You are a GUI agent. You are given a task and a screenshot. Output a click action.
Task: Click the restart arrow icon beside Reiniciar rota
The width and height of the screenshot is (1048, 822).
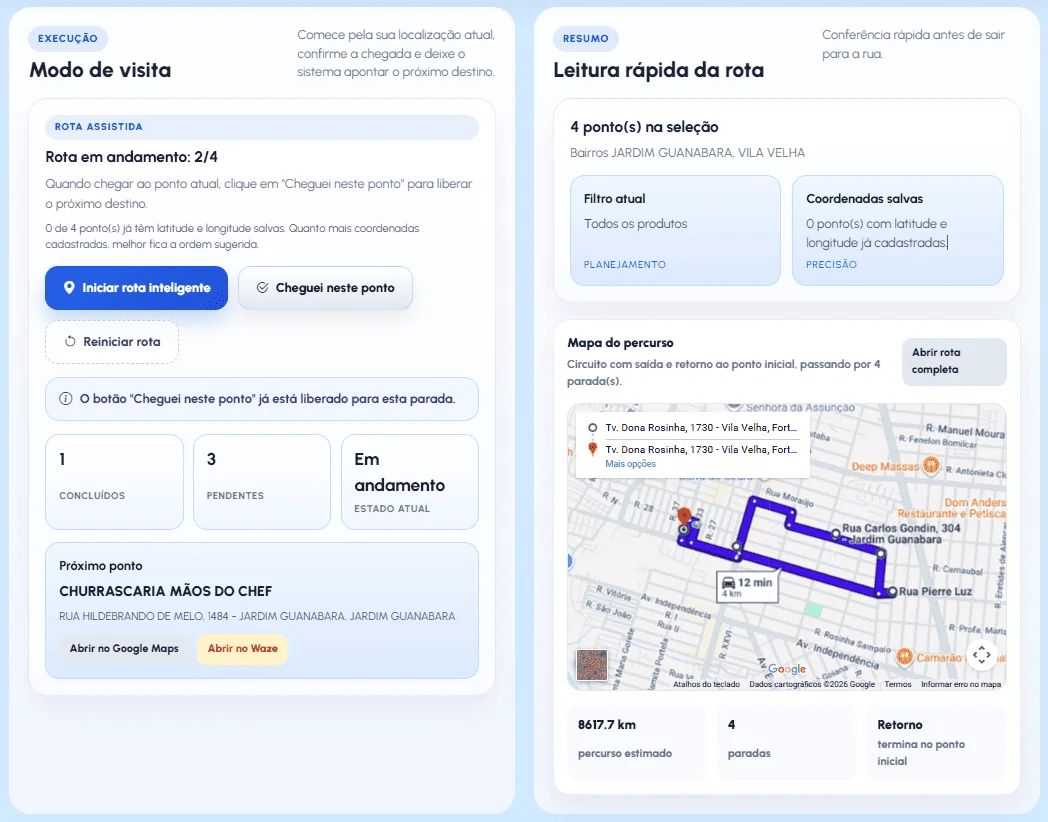tap(70, 341)
